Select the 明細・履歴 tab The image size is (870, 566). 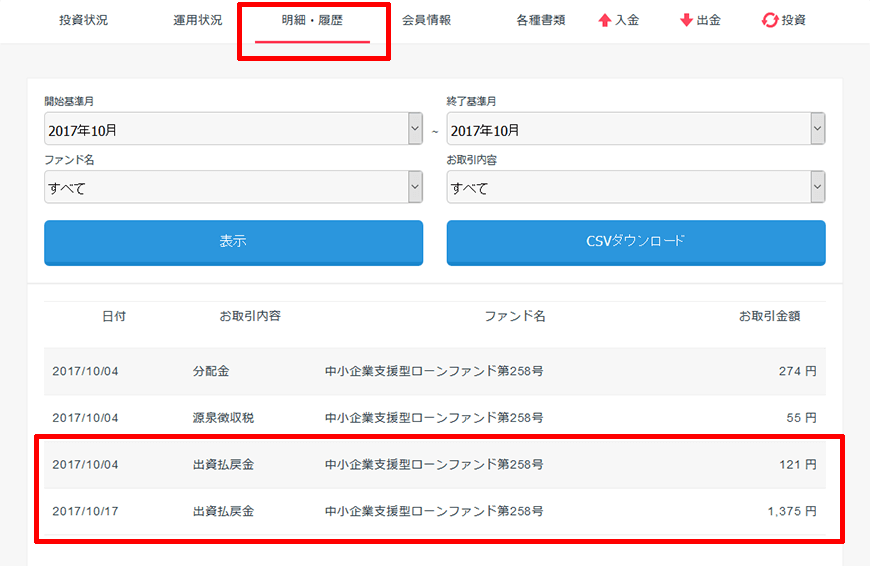pyautogui.click(x=312, y=21)
